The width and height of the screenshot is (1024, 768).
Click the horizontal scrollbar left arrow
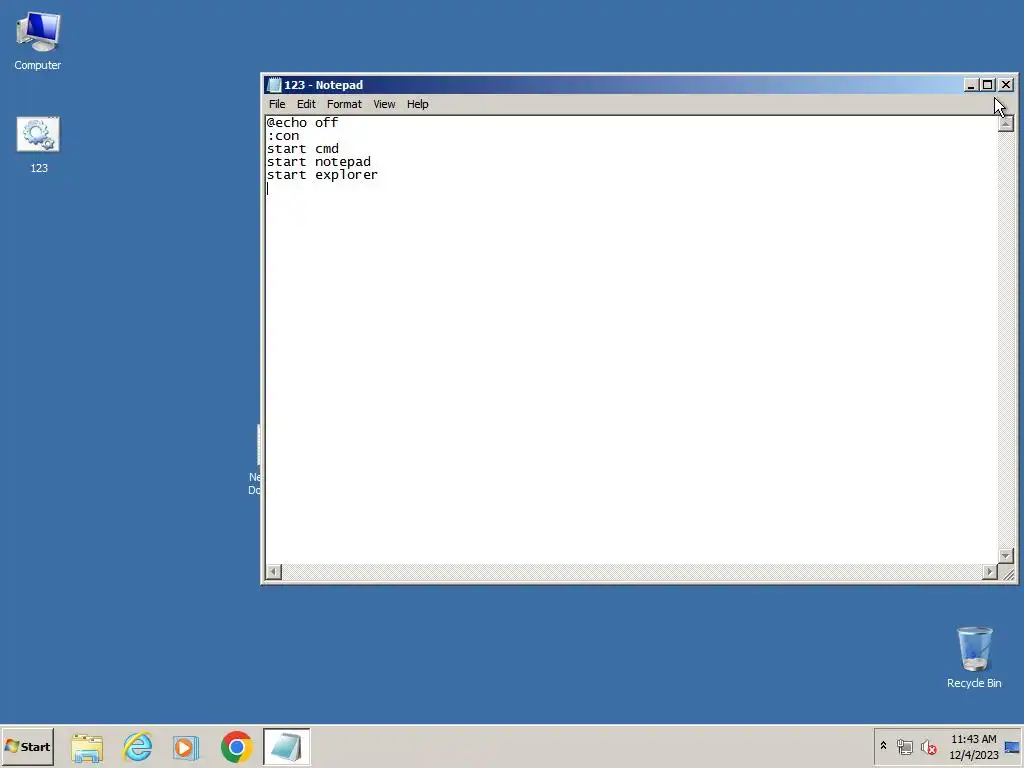point(274,571)
